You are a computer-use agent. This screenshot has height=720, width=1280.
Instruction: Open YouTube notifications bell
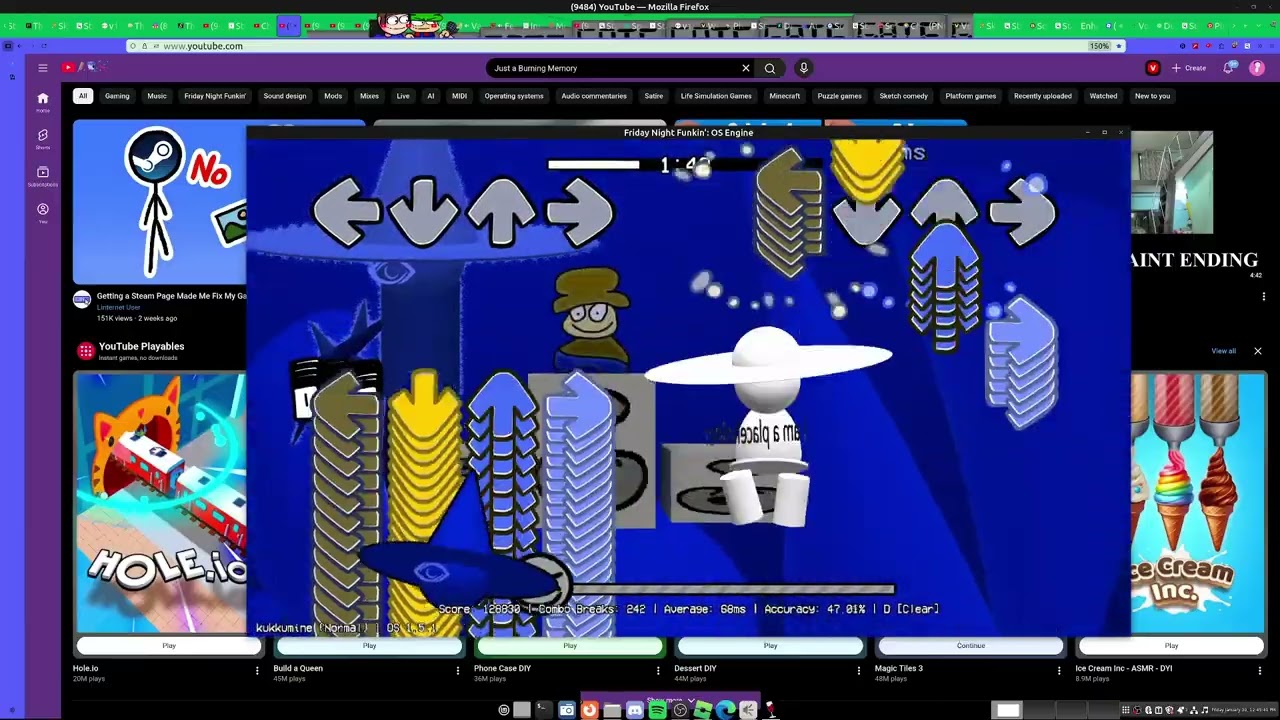(1229, 68)
